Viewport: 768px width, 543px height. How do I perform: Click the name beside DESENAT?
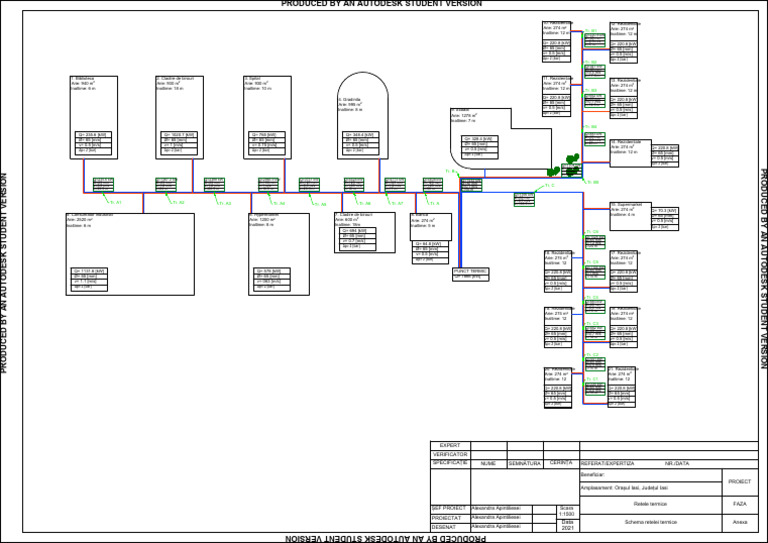coord(496,526)
